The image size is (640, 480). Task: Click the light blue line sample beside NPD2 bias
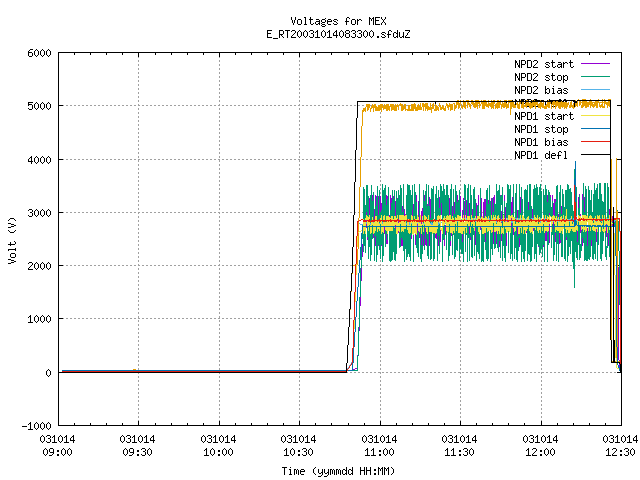click(x=596, y=89)
